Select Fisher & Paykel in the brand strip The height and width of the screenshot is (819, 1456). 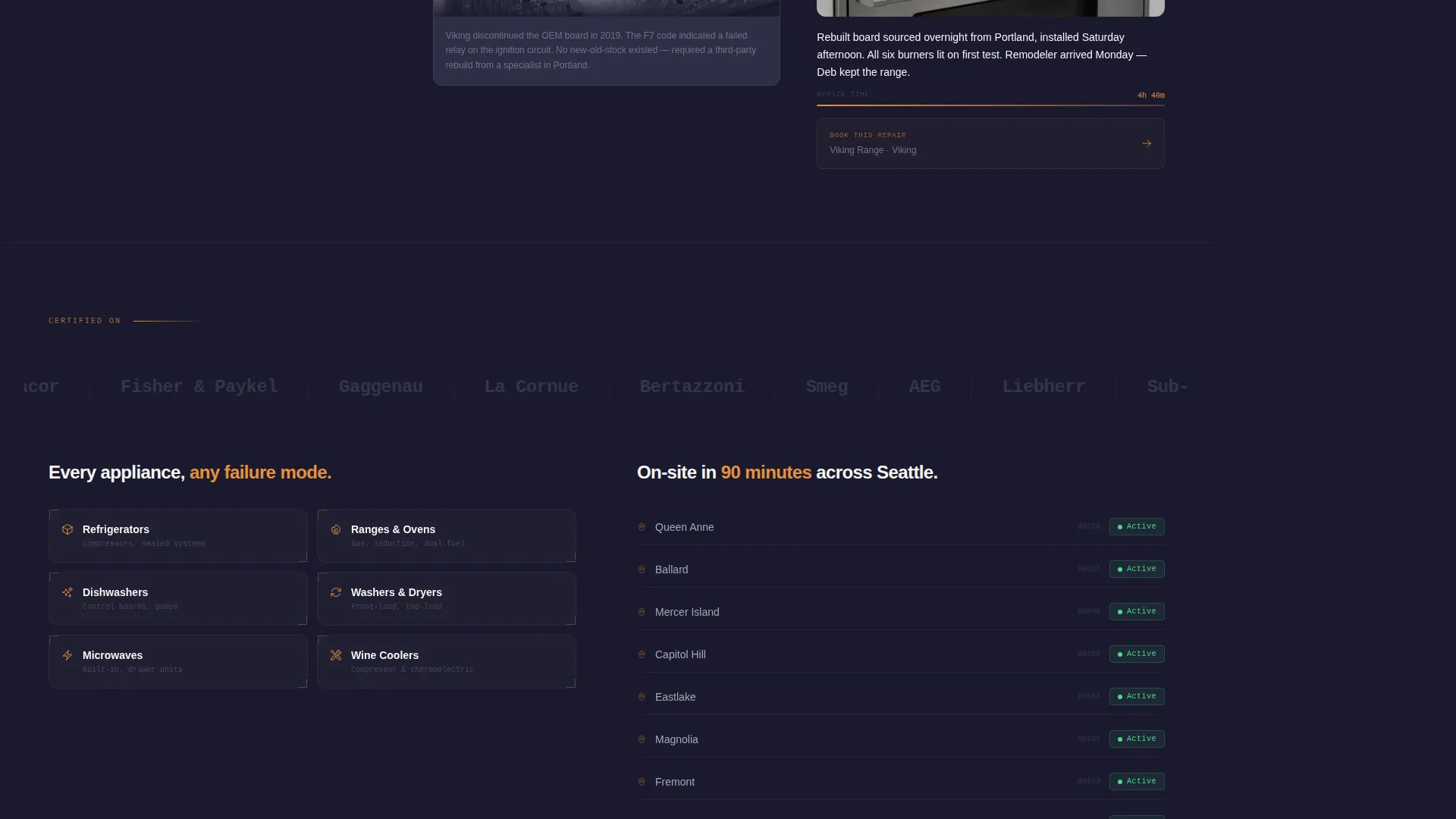pos(199,387)
